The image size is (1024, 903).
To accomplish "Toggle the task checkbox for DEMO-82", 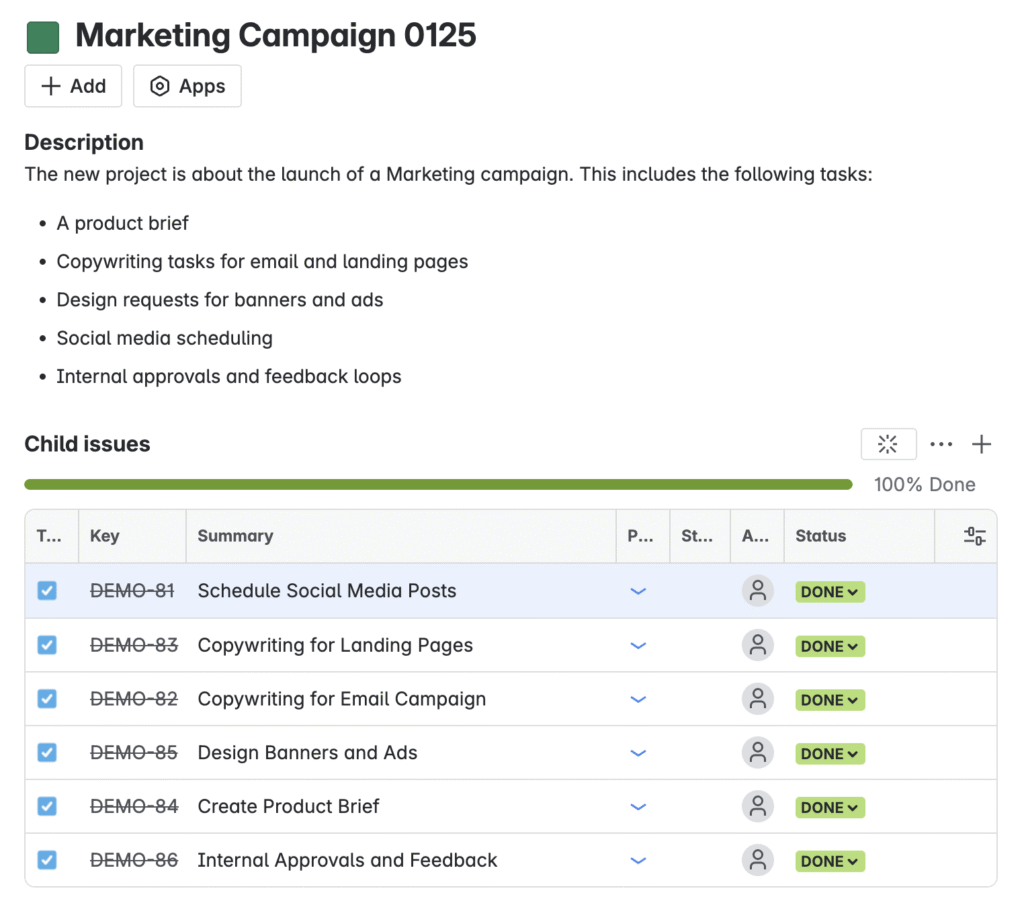I will 47,699.
